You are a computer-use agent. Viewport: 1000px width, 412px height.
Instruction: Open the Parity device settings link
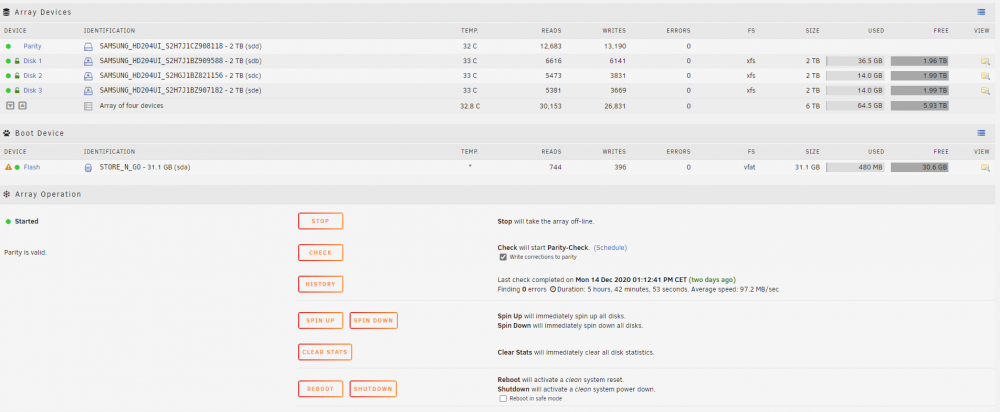33,47
